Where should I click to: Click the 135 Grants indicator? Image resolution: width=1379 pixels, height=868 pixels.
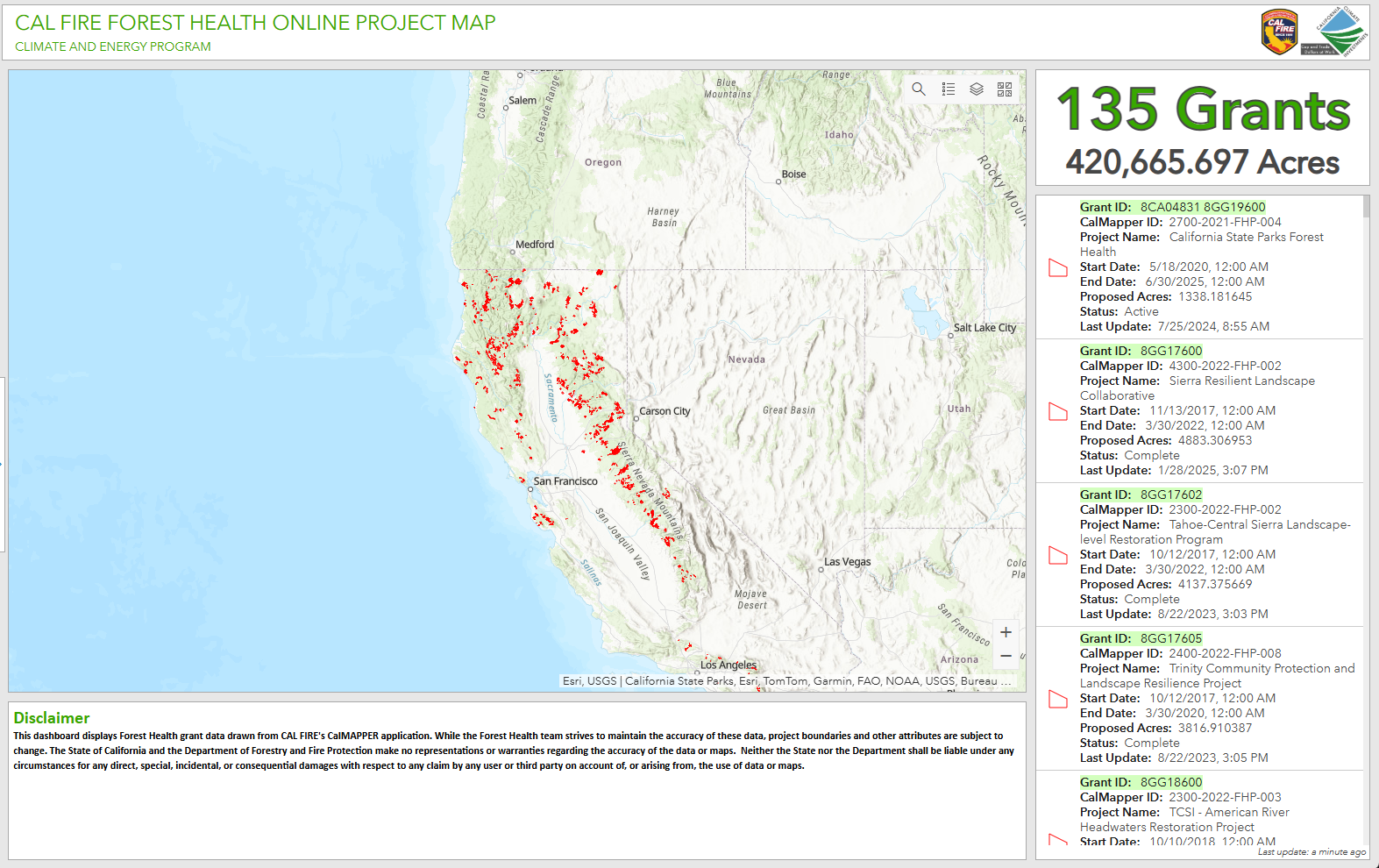(1202, 110)
